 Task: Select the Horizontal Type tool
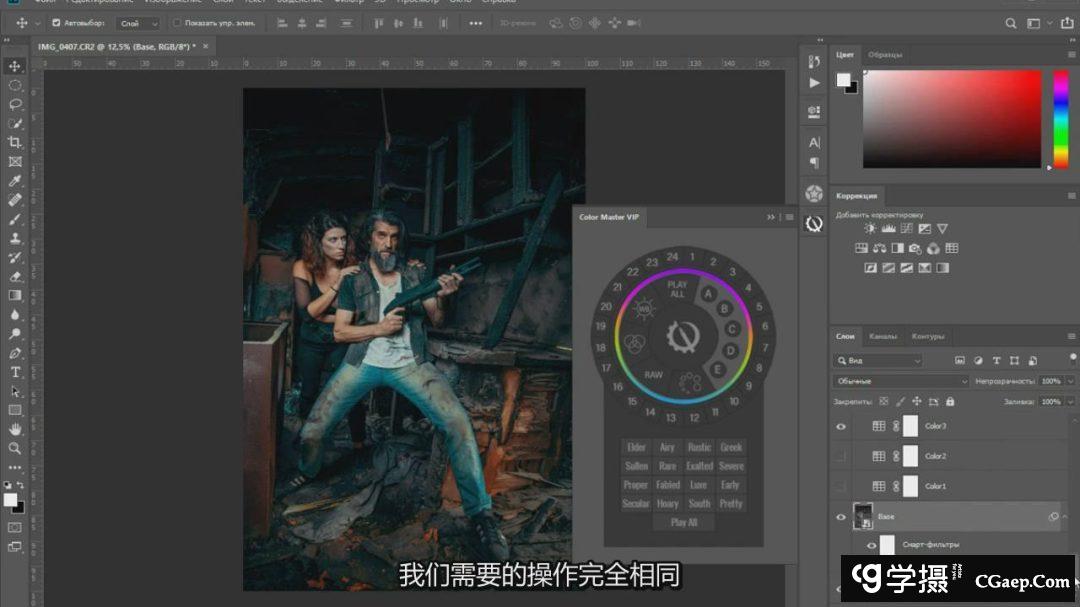[15, 372]
